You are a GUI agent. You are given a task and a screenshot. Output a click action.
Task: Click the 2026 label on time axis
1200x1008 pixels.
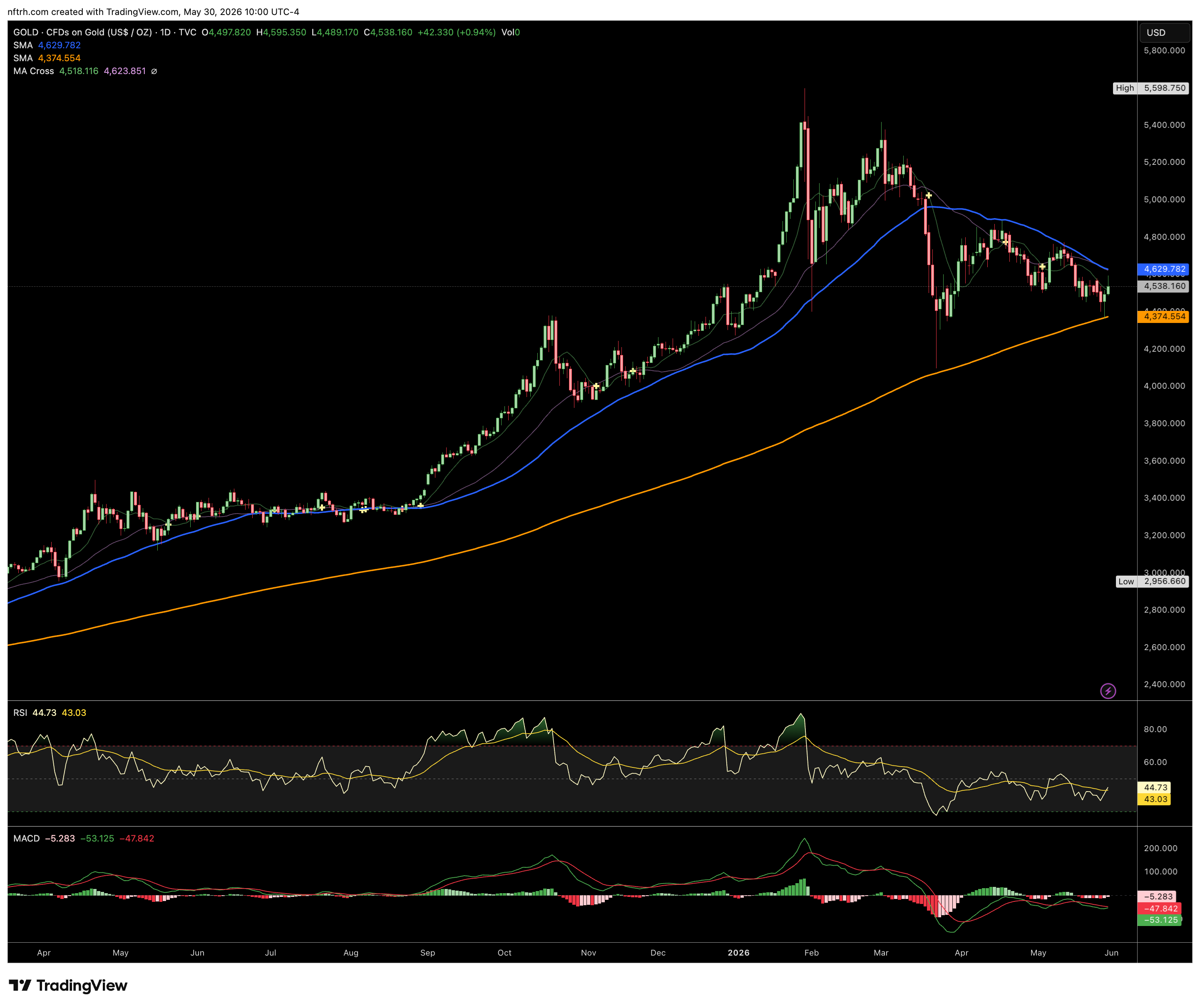pyautogui.click(x=738, y=953)
